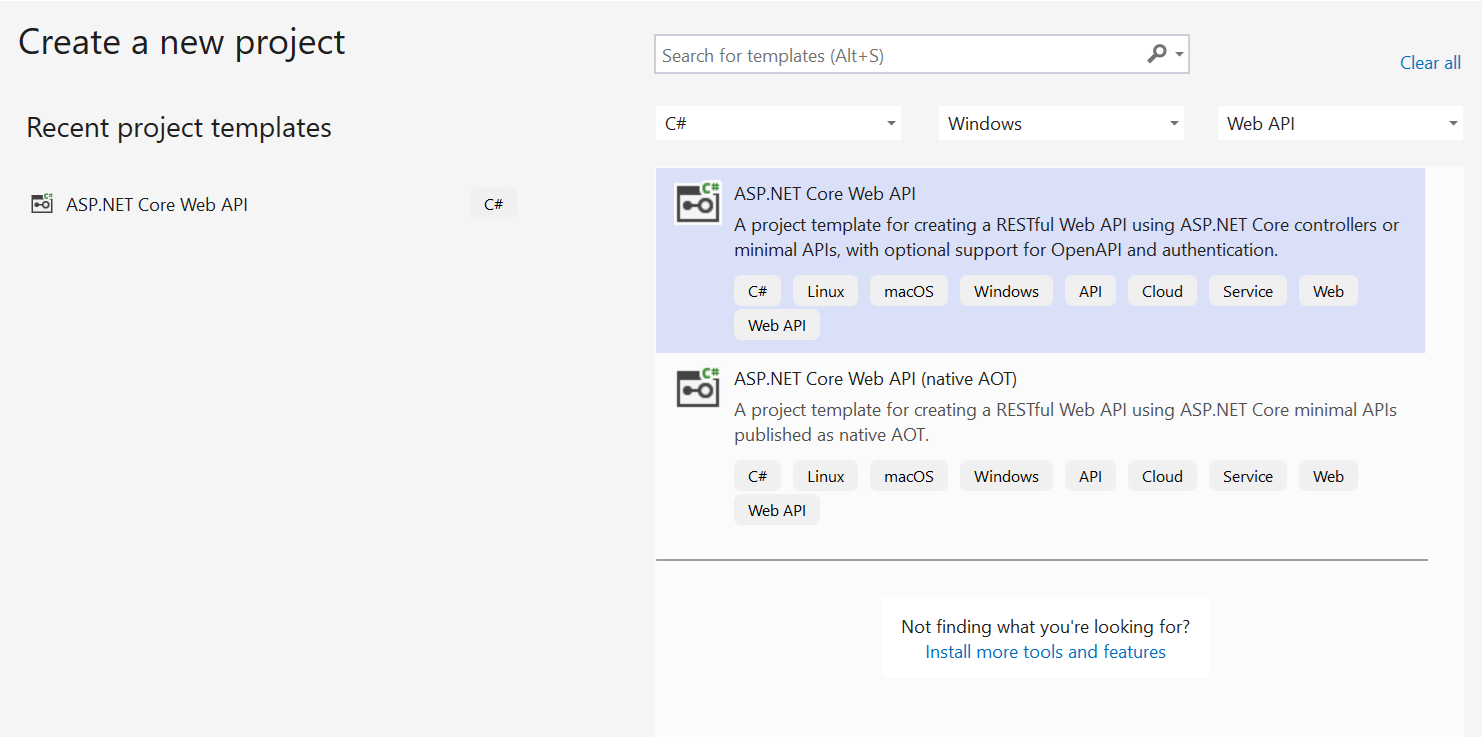
Task: Click macOS tag in the first template
Action: tap(909, 291)
